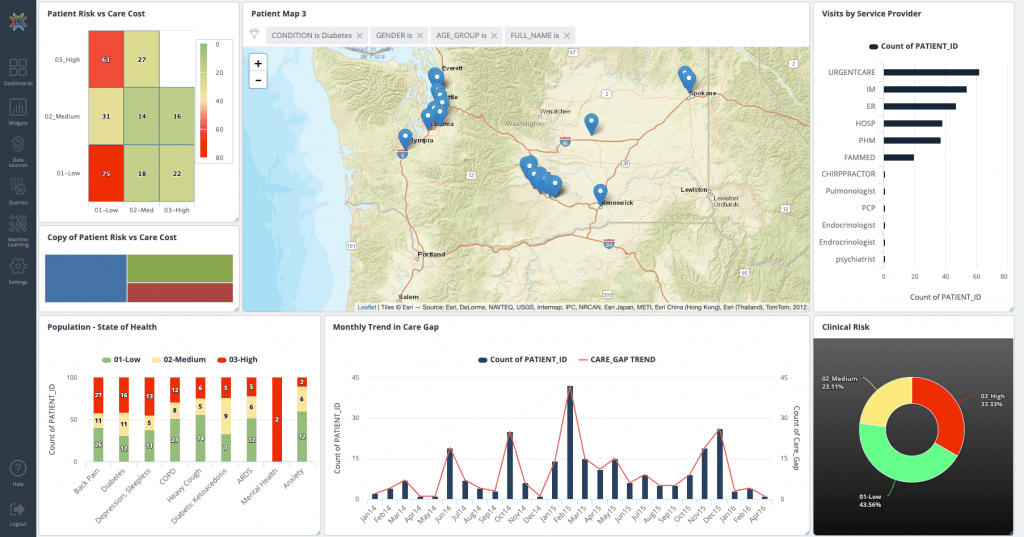The height and width of the screenshot is (537, 1024).
Task: Zoom in on the patient map
Action: tap(258, 63)
